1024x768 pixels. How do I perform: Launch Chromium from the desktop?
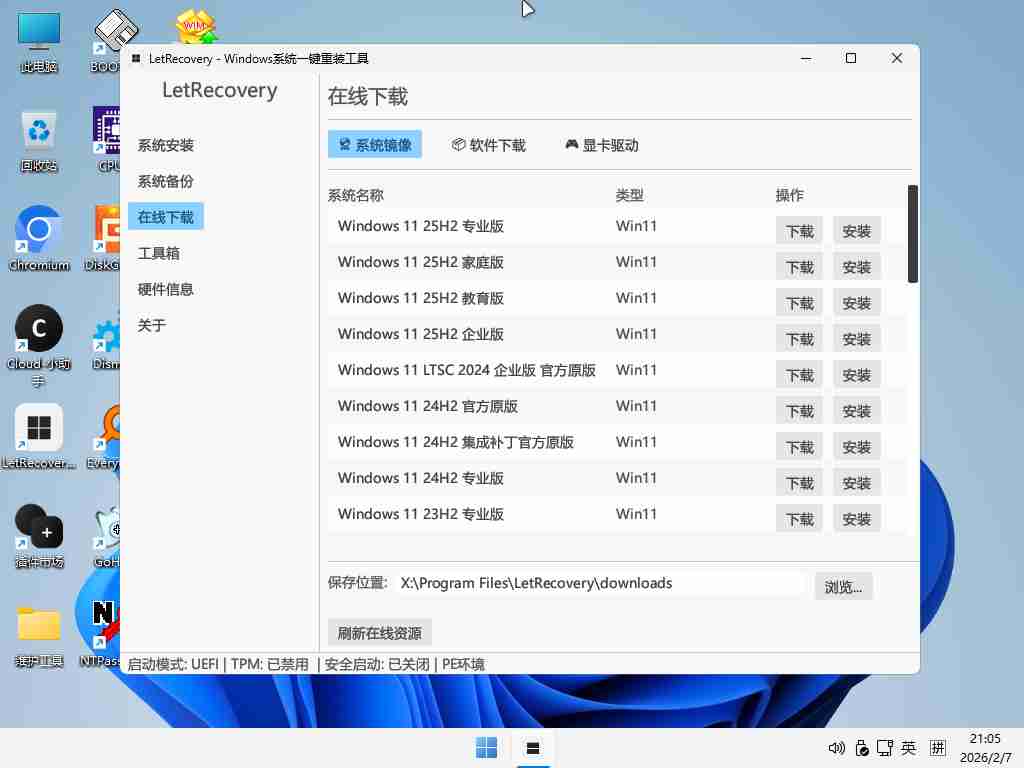pyautogui.click(x=39, y=237)
